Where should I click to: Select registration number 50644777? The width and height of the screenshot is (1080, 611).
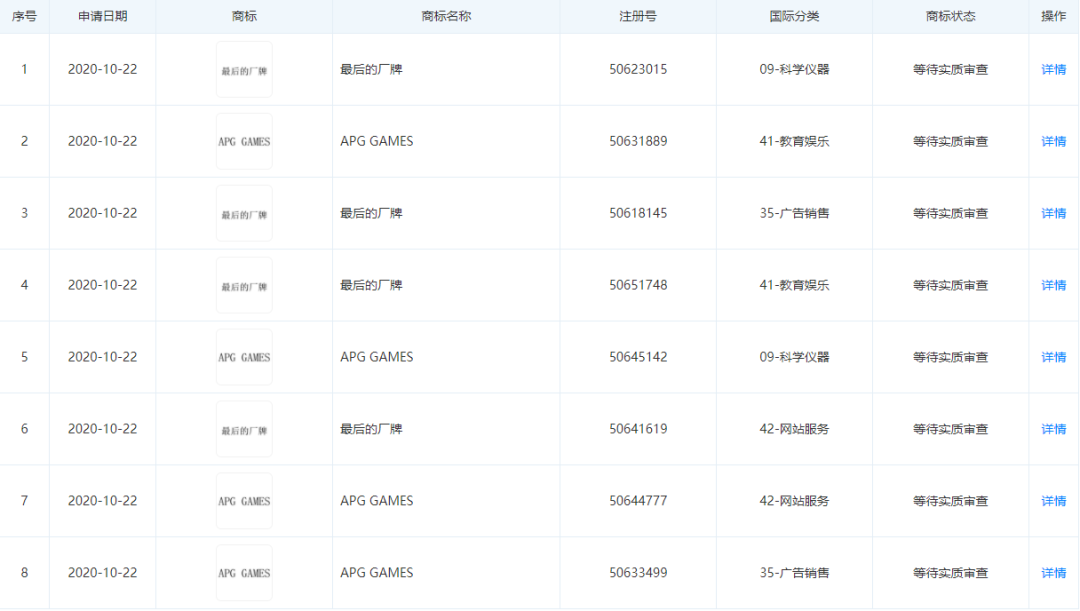(638, 501)
